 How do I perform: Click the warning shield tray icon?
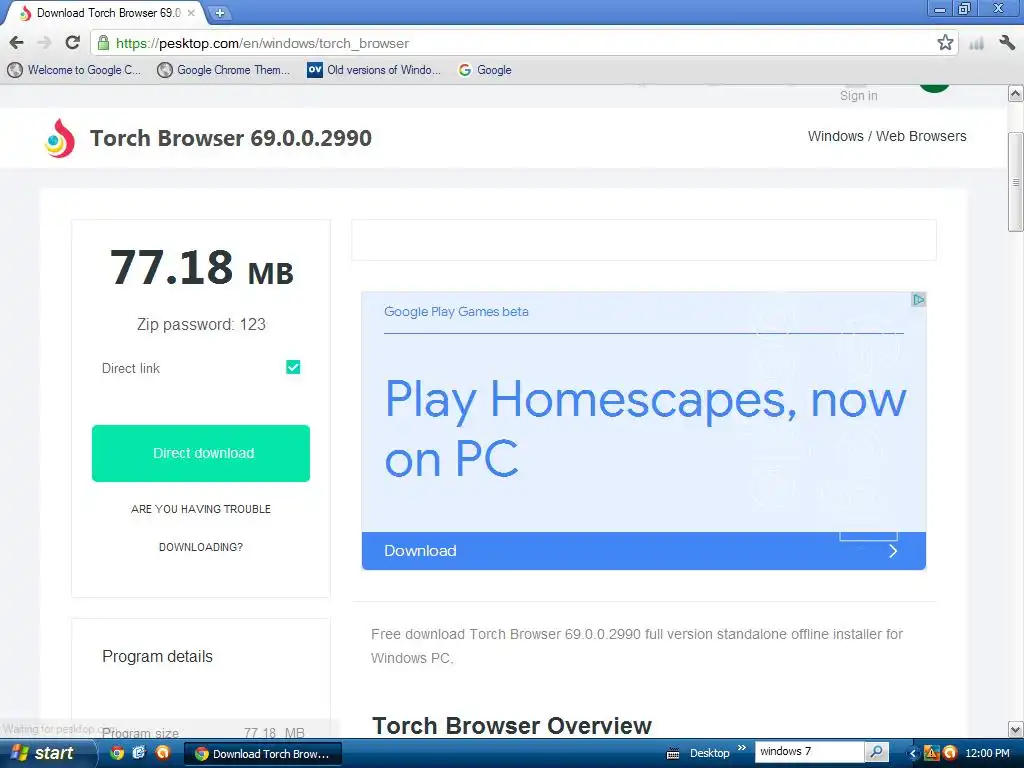931,753
